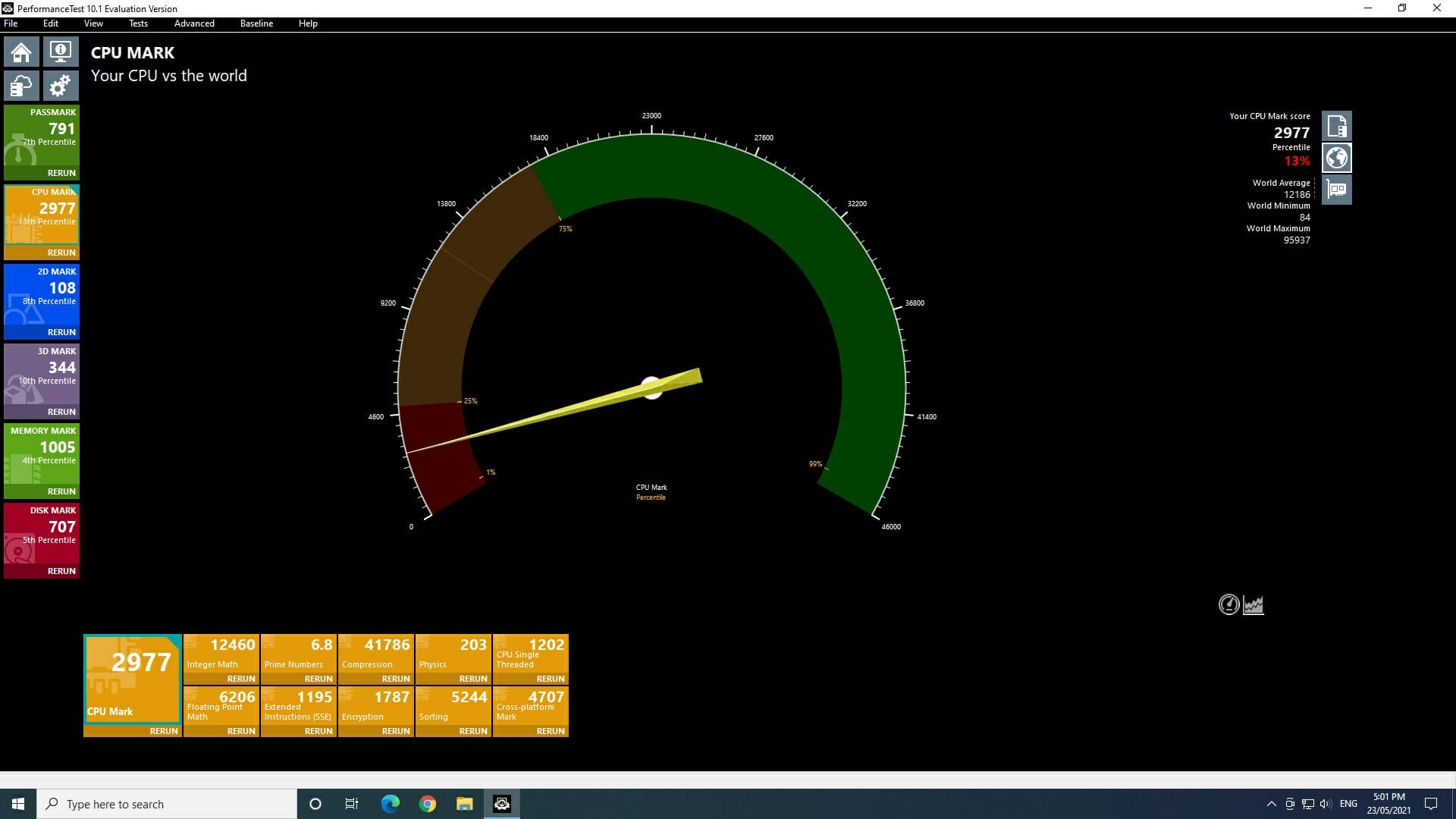Screen dimensions: 1456x819
Task: Click the taskbar clock showing 5:01 PM
Action: pos(1389,804)
